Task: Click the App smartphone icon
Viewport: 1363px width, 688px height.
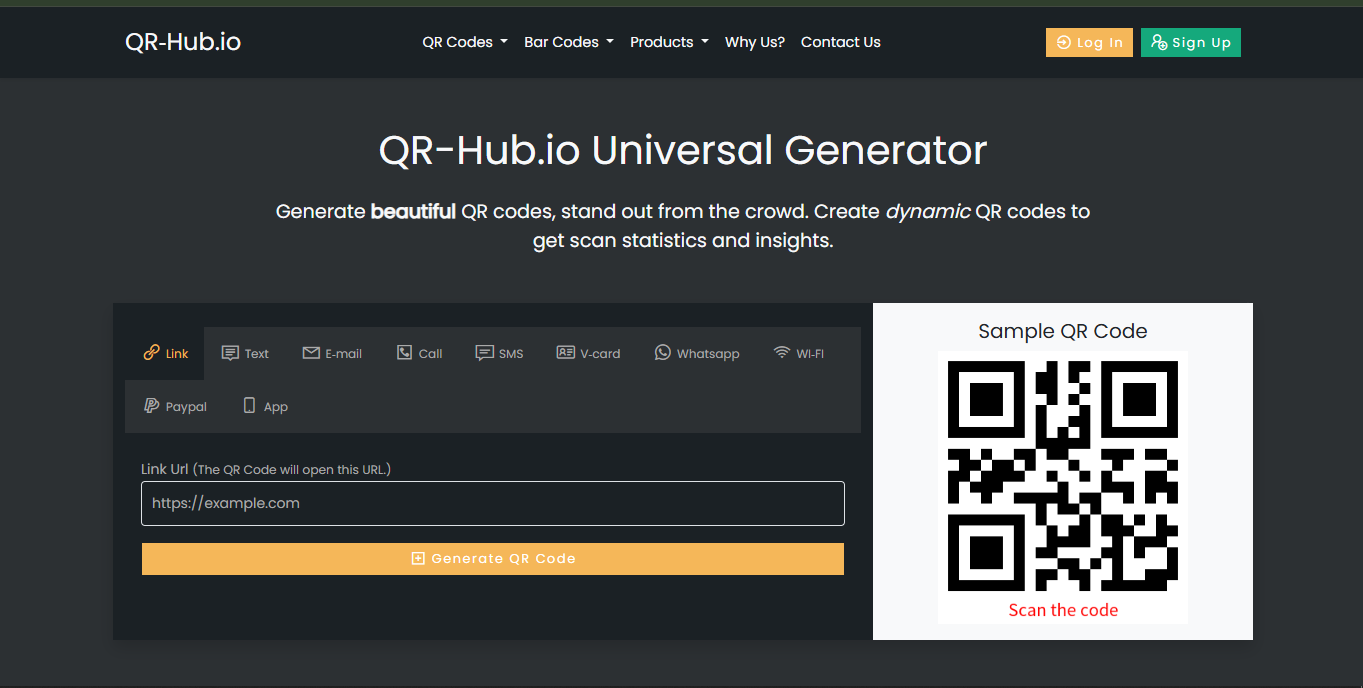Action: [x=249, y=406]
